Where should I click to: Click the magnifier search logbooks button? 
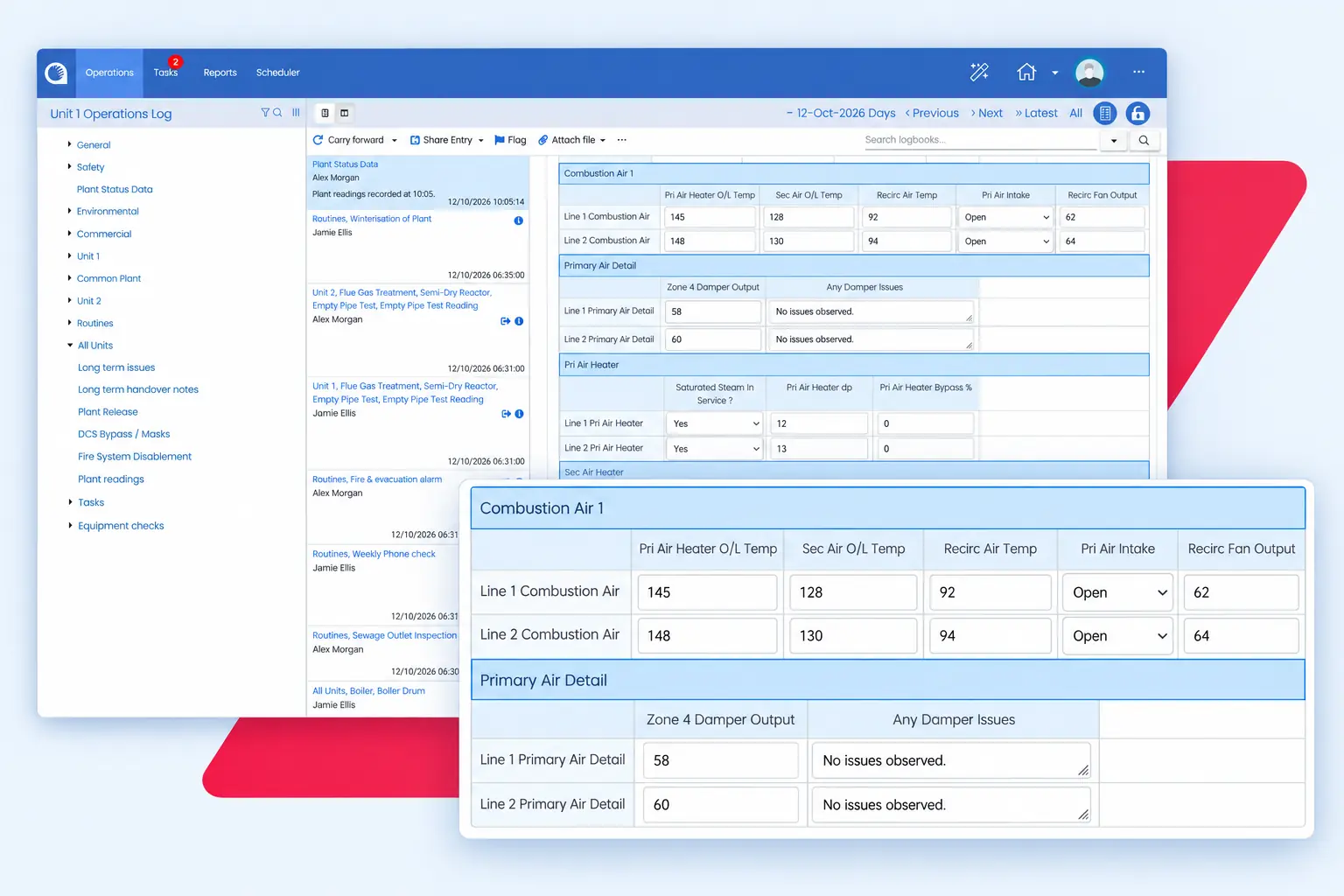tap(1144, 140)
